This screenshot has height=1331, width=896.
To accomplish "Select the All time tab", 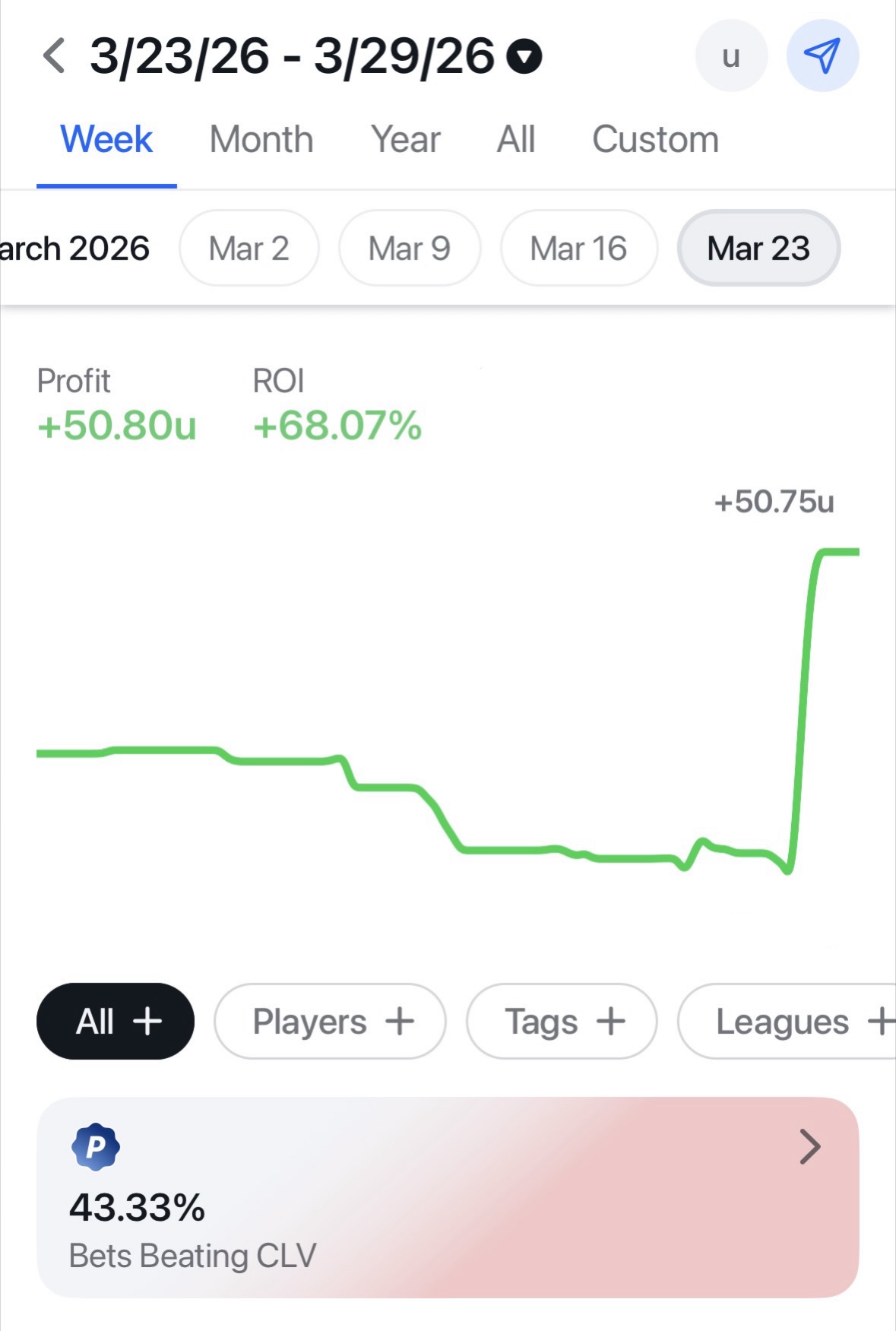I will [x=516, y=140].
